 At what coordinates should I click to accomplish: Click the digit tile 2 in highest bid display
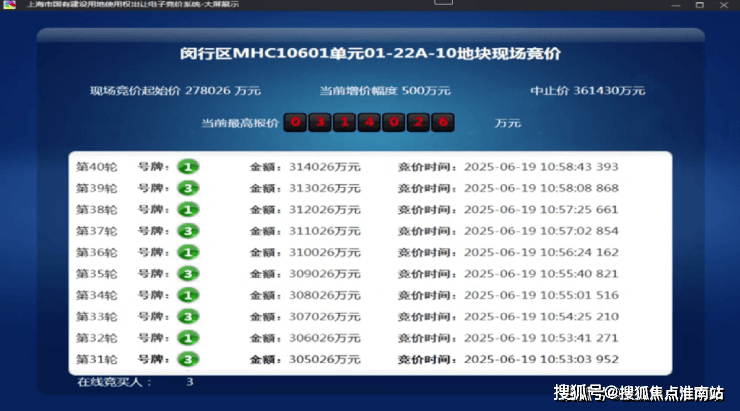pyautogui.click(x=418, y=122)
